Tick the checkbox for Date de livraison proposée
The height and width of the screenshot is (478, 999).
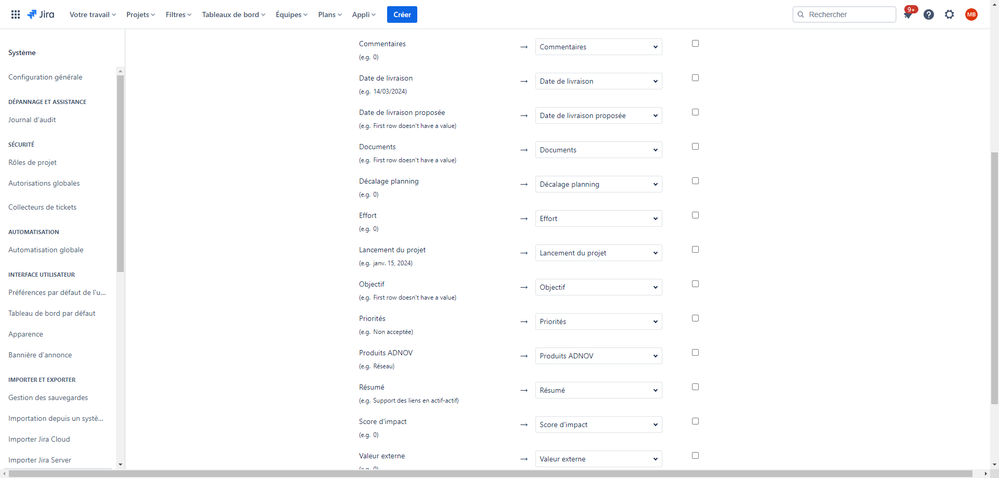click(695, 112)
